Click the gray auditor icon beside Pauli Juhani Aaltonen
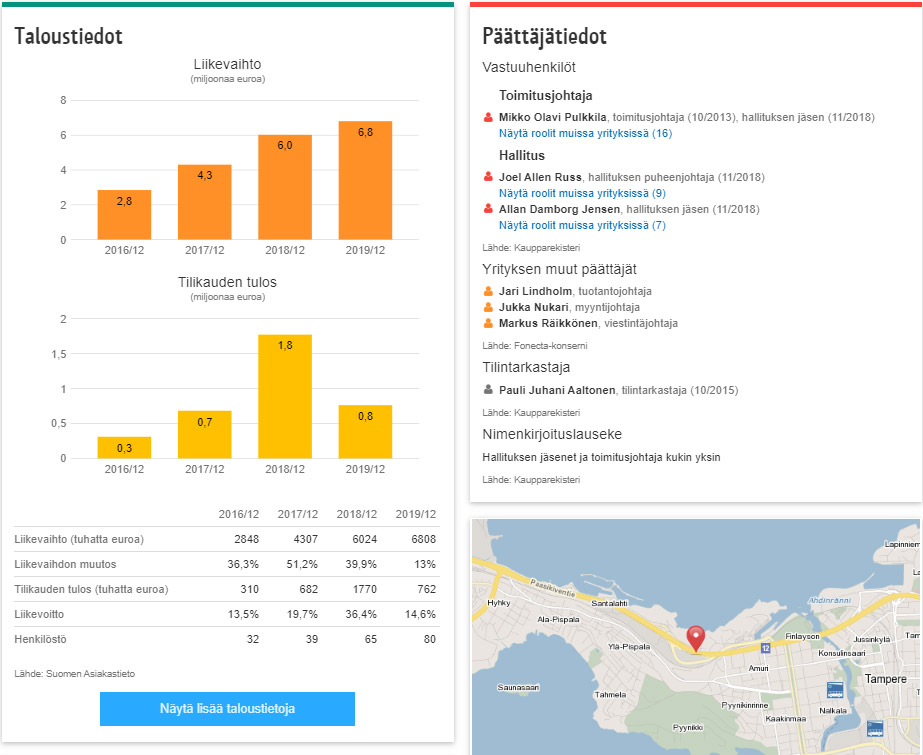The width and height of the screenshot is (923, 755). tap(488, 389)
